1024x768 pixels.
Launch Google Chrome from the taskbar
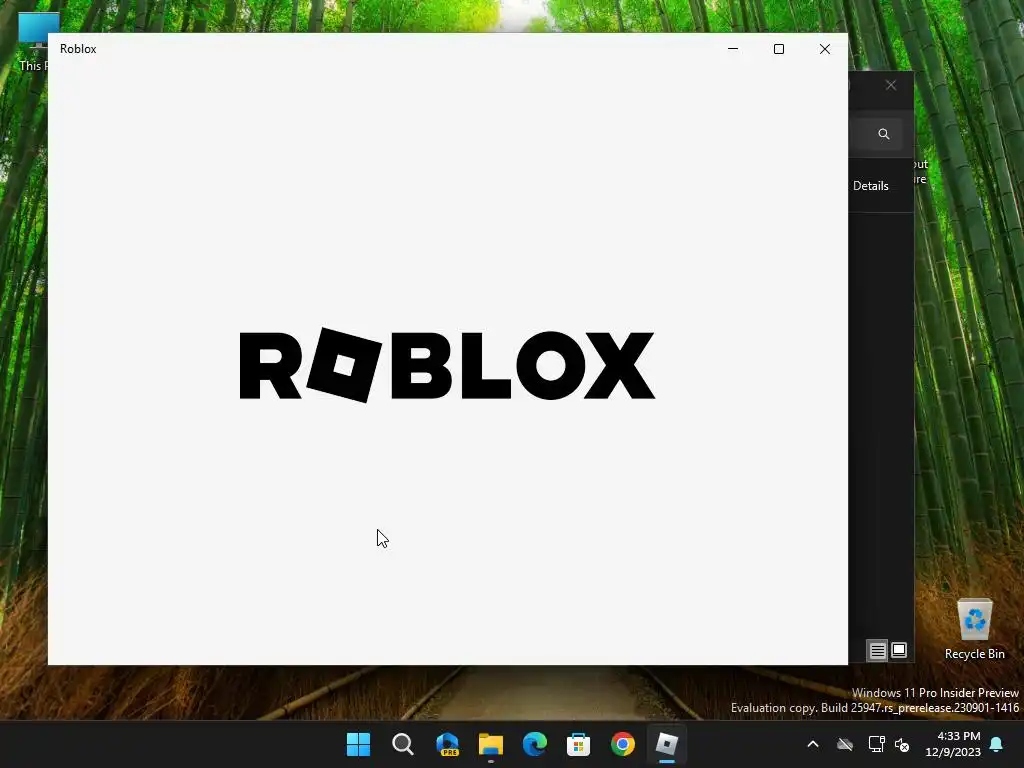click(622, 744)
